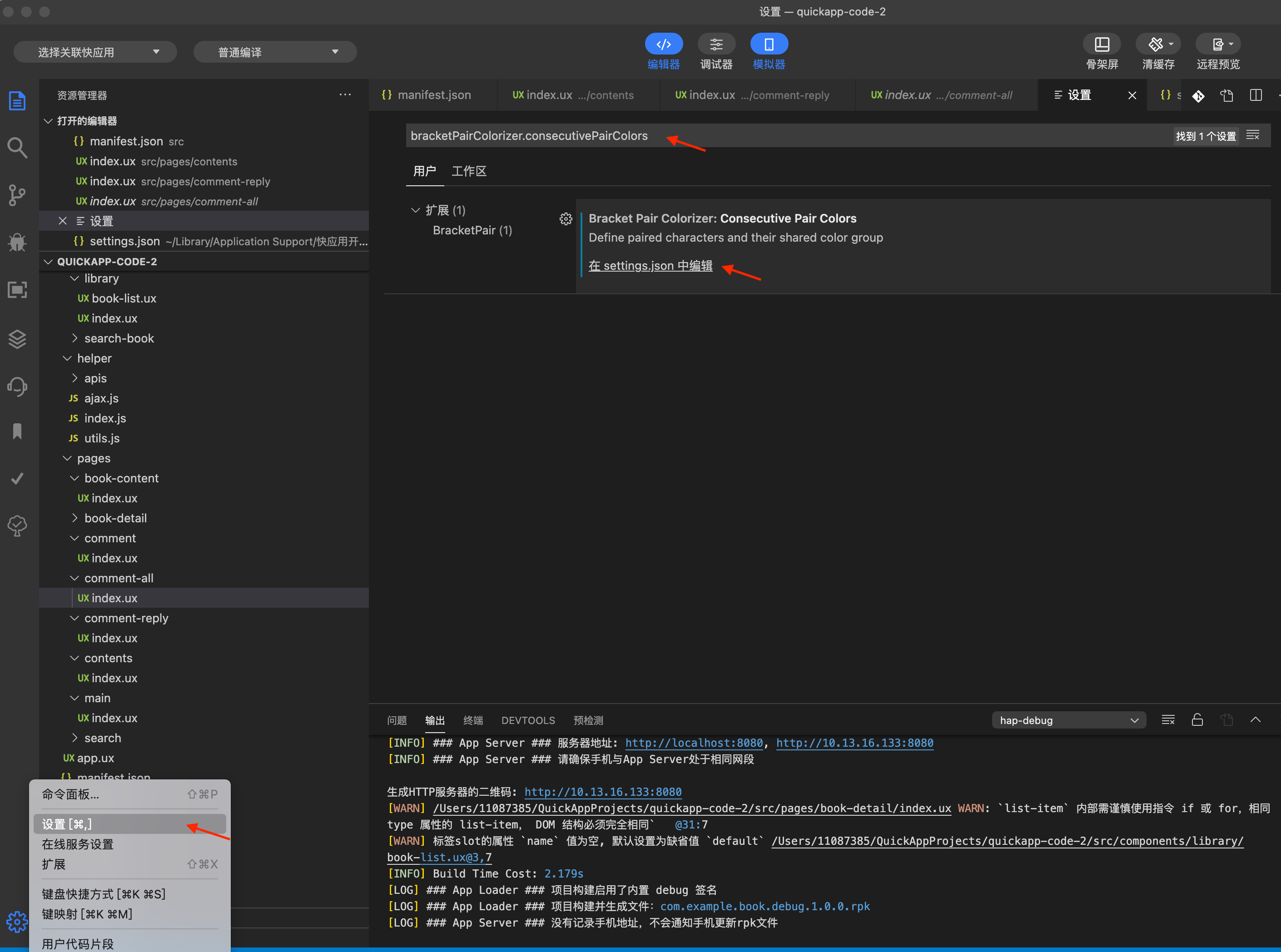Image resolution: width=1281 pixels, height=952 pixels.
Task: Click the headset support icon in activity bar
Action: click(17, 386)
